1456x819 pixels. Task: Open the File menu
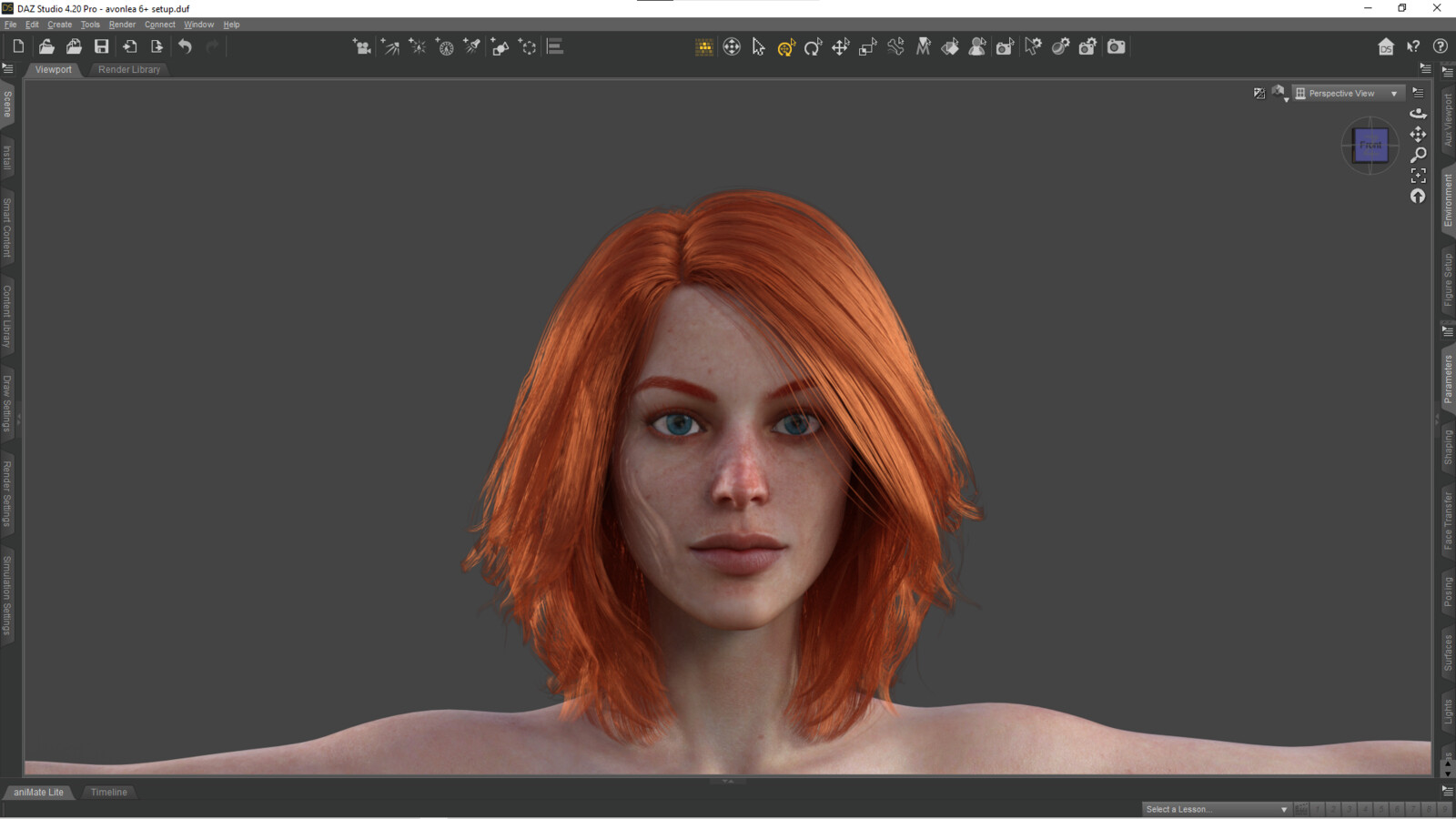click(11, 25)
